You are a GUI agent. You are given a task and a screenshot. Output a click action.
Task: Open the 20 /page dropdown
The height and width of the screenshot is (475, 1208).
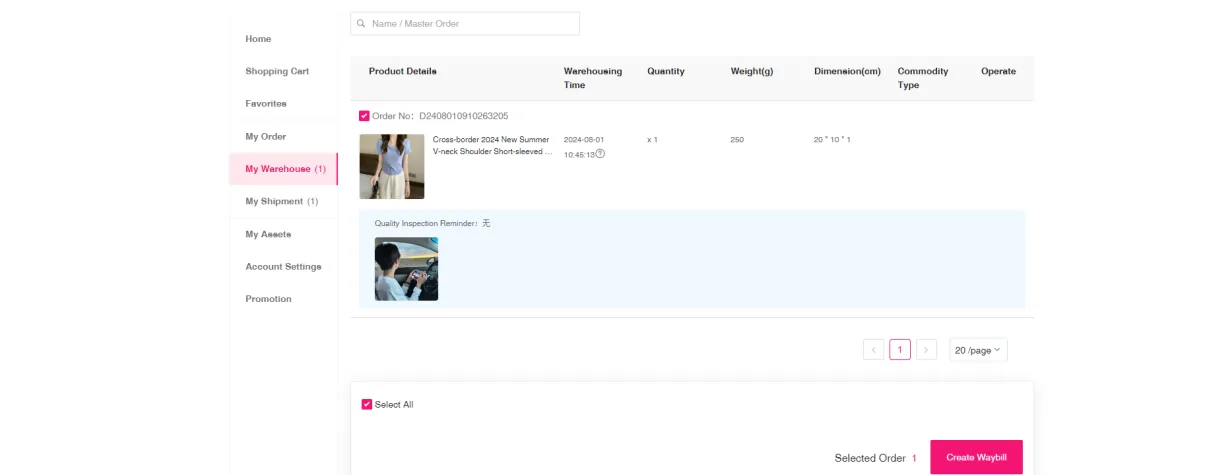click(978, 350)
